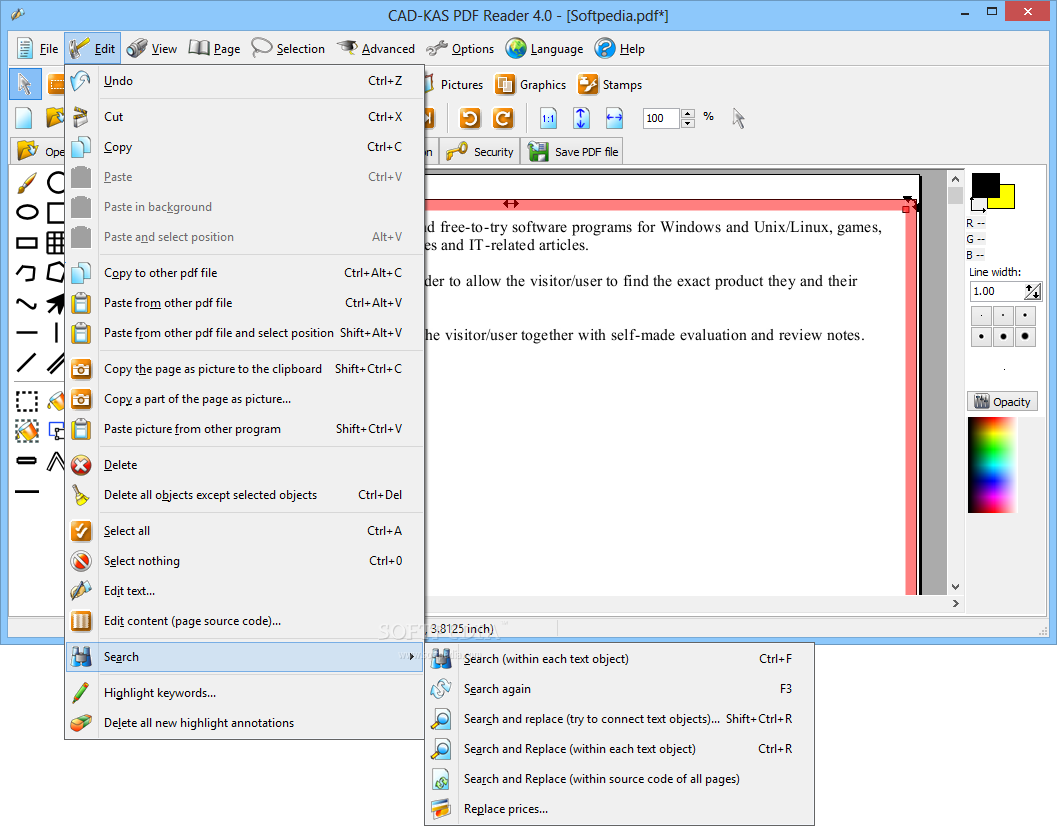Click the Opacity button
The image size is (1057, 826).
coord(1002,402)
